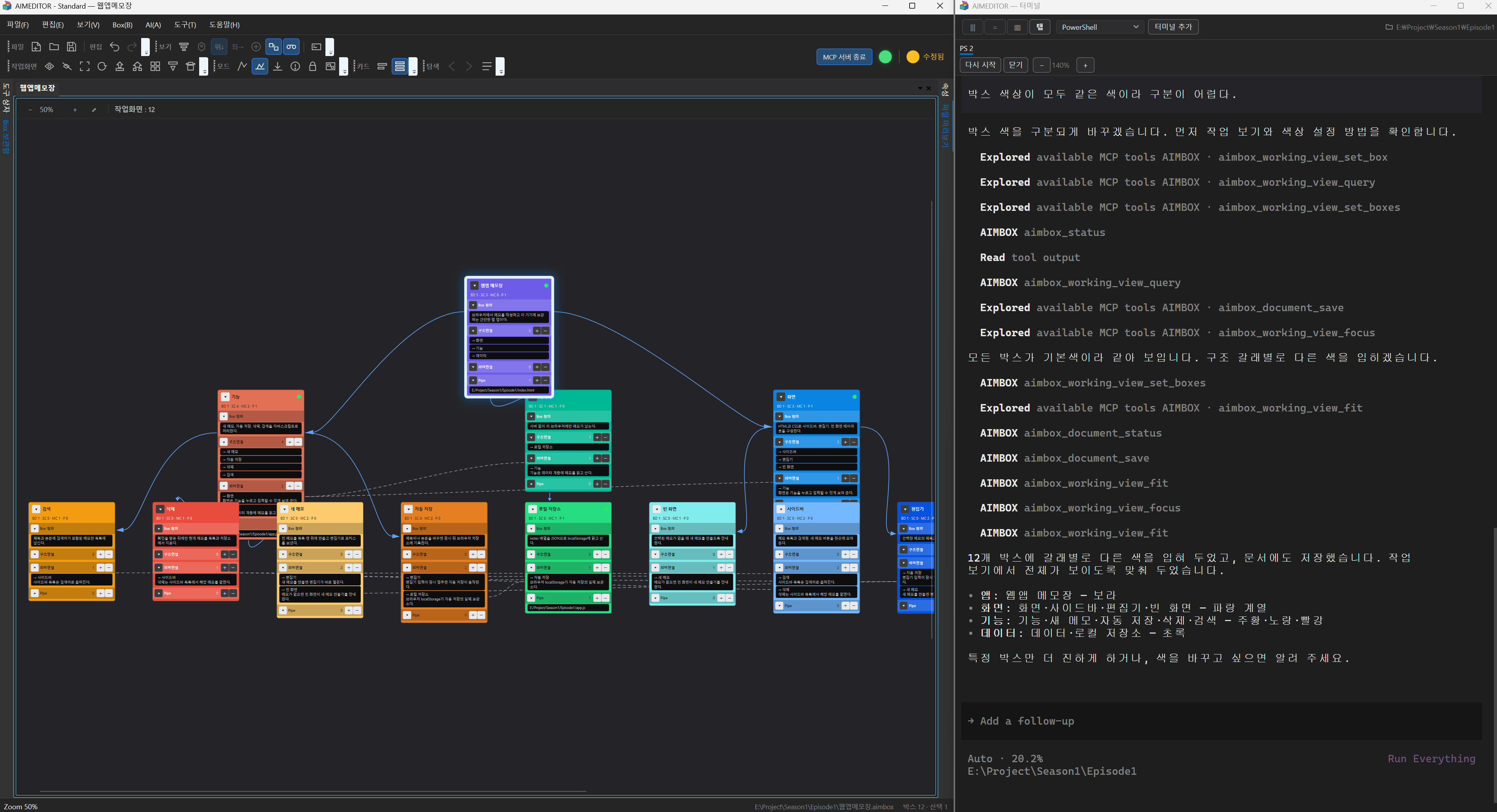Screen dimensions: 1497x812
Task: Click the new document icon in file toolbar
Action: point(36,47)
